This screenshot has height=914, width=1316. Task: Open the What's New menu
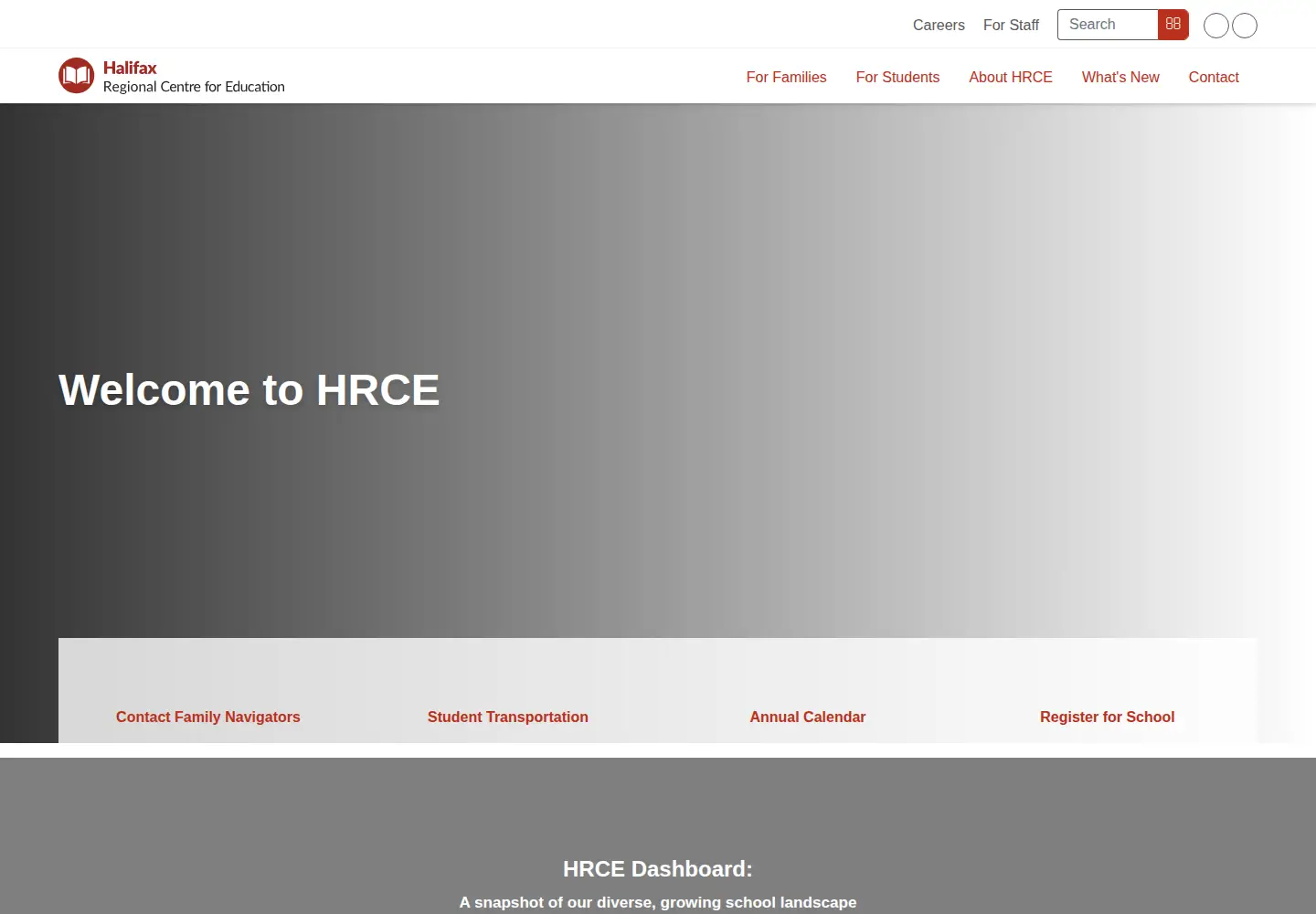(1120, 78)
